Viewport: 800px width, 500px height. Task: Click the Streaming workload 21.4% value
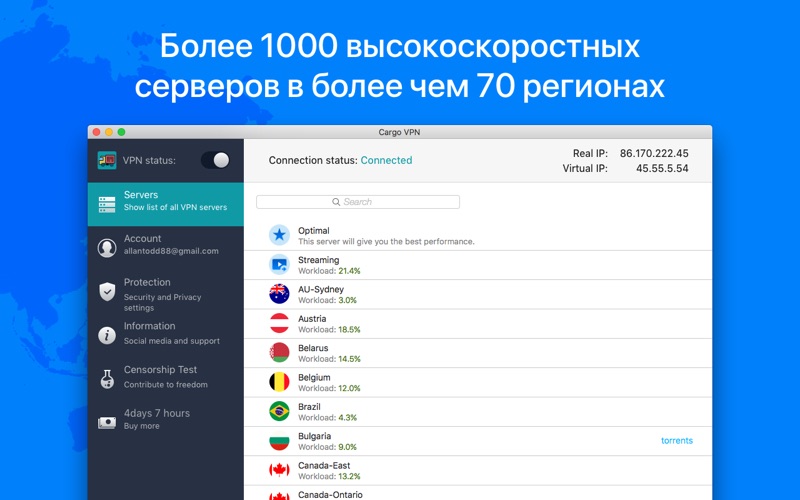tap(349, 271)
